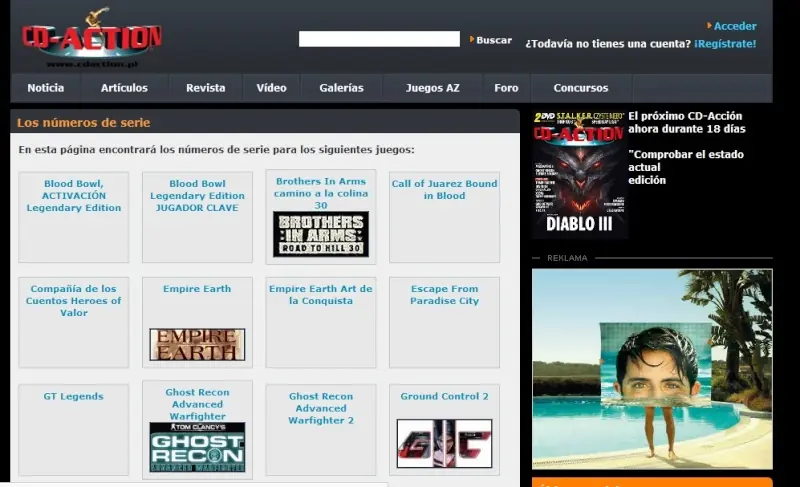This screenshot has height=487, width=800.
Task: Open the ¡Regístrate! sign-up link
Action: (x=725, y=44)
